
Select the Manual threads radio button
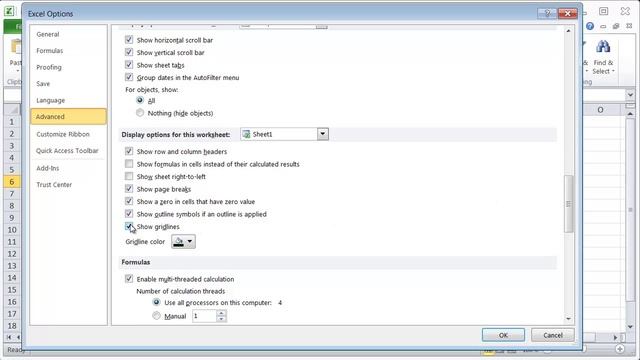point(156,316)
